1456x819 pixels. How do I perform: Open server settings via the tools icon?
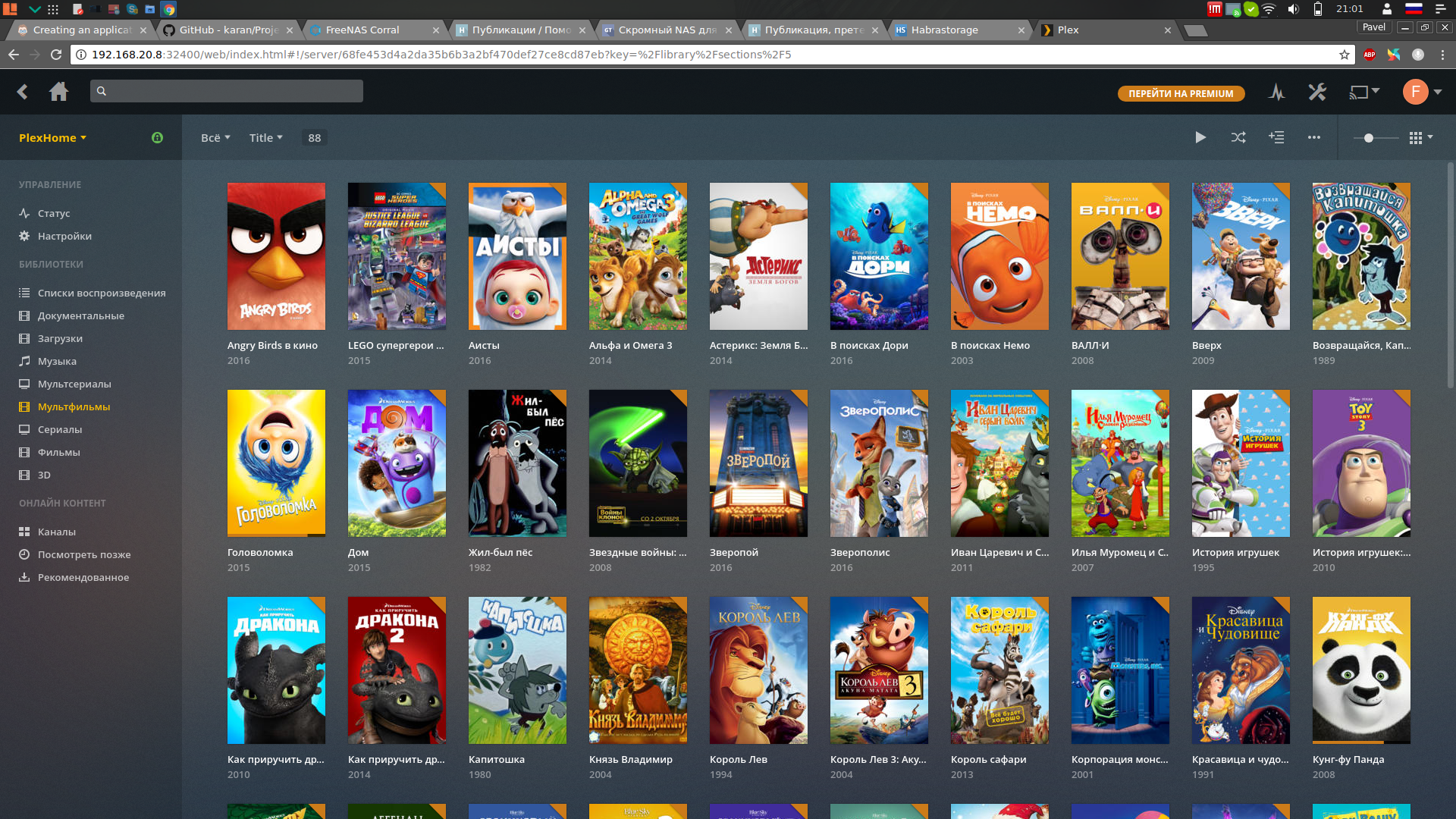(1317, 93)
